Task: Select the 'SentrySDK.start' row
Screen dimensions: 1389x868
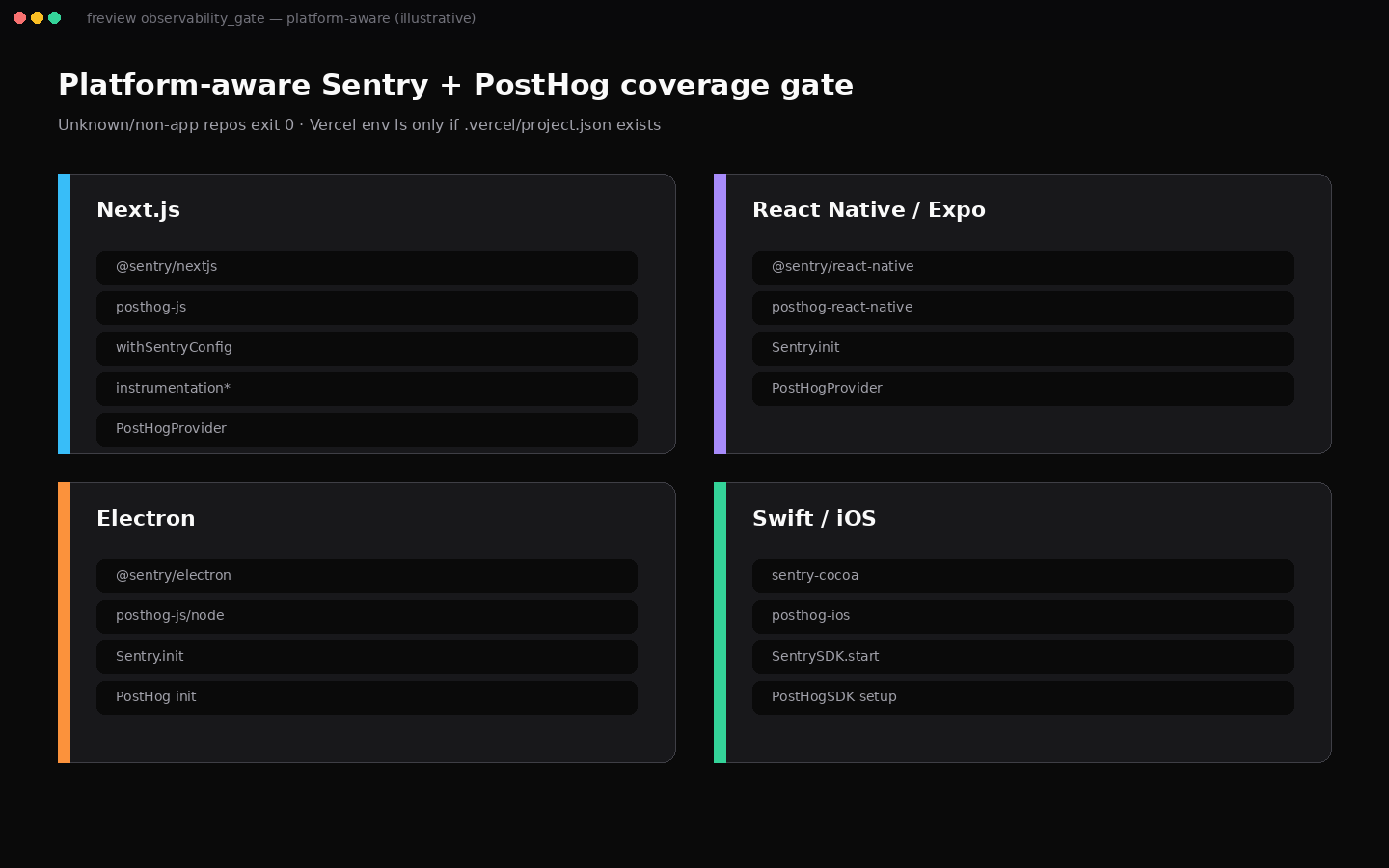Action: pos(1022,657)
